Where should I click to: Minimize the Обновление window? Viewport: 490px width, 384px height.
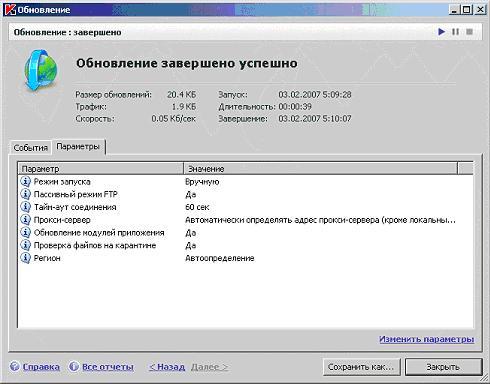coord(454,9)
